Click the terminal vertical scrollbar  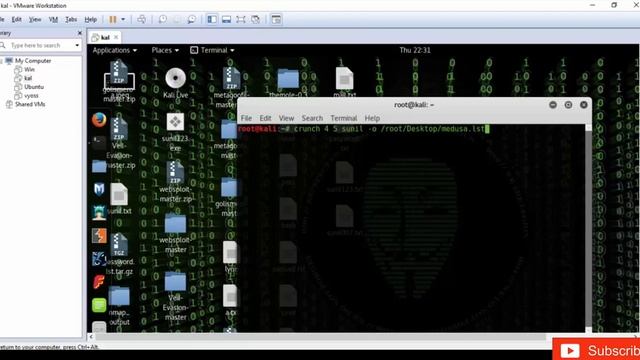[x=588, y=229]
